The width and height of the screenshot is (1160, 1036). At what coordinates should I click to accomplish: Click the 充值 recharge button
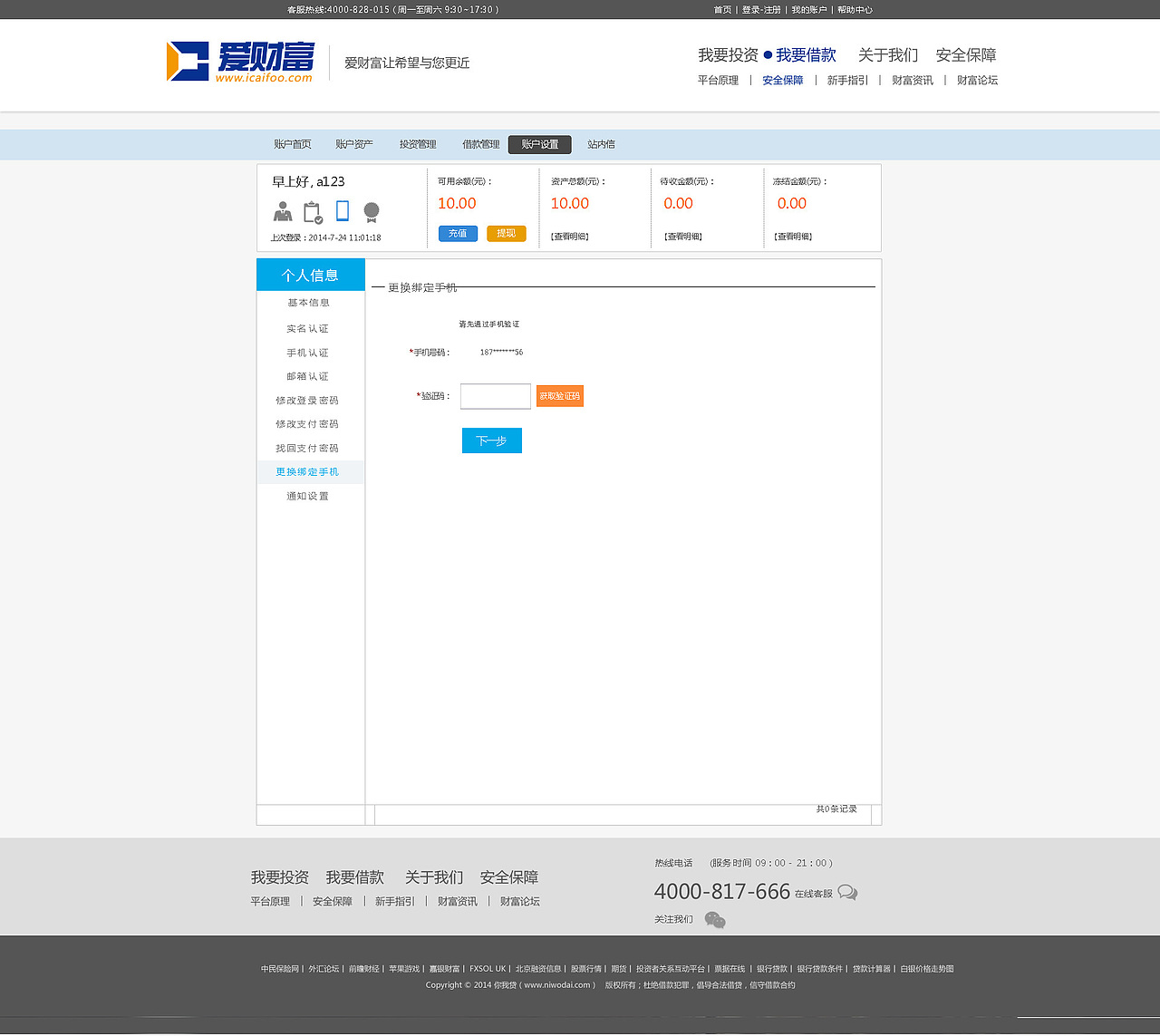click(457, 233)
